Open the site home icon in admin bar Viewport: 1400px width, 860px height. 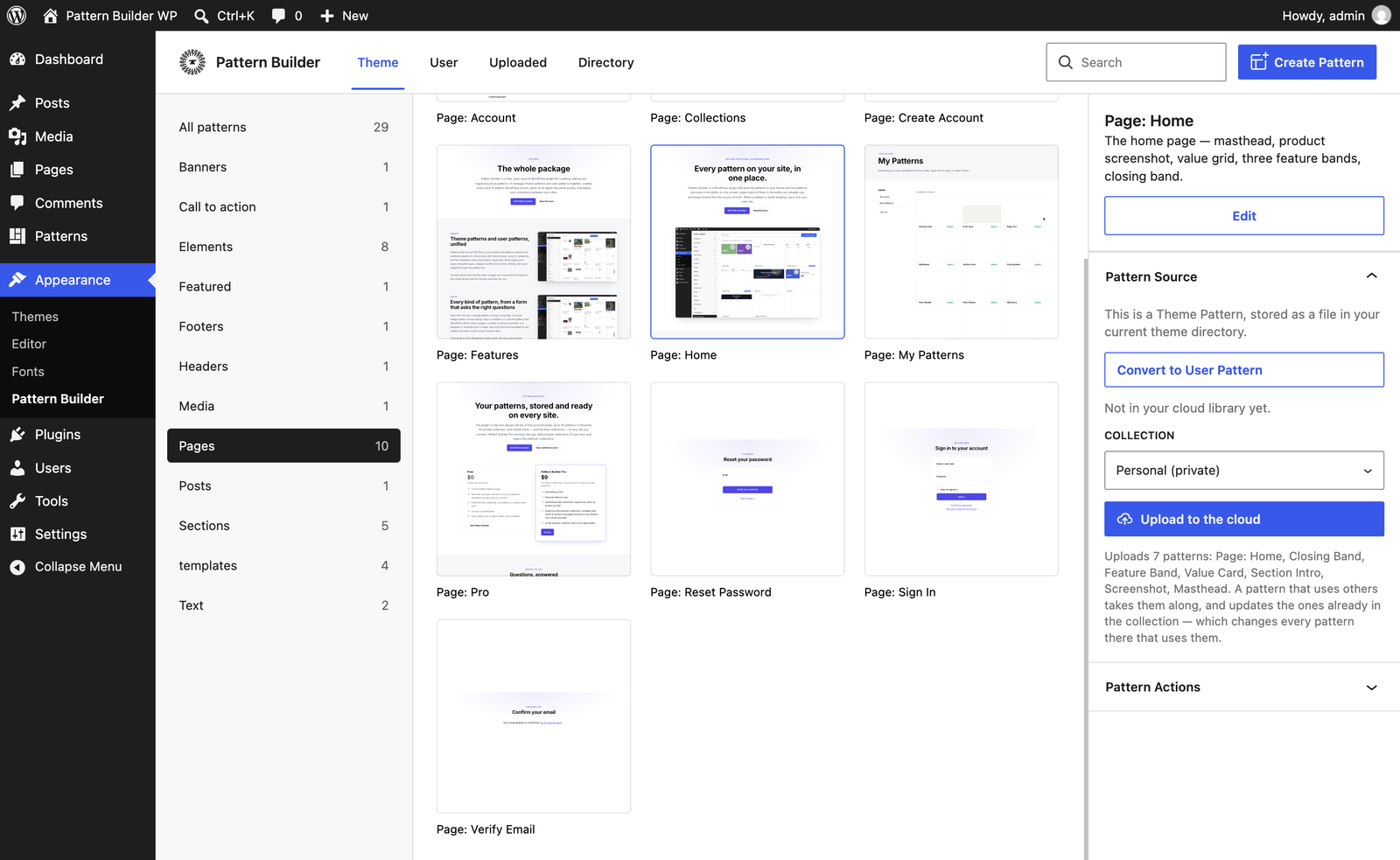[51, 16]
